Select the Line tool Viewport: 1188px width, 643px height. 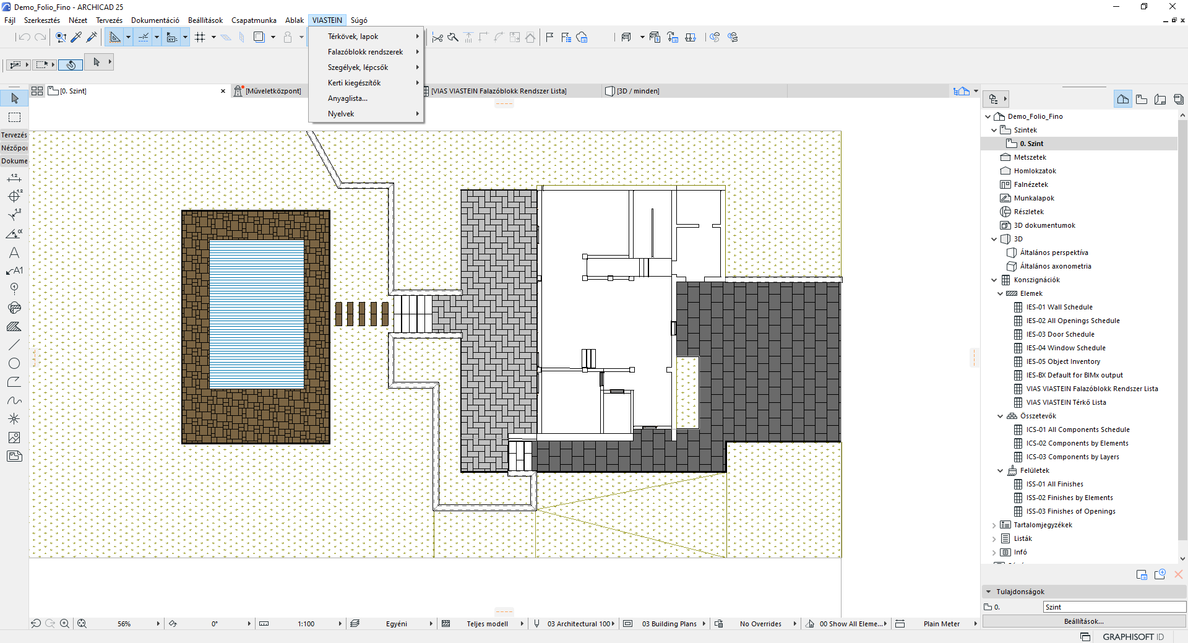pos(14,345)
